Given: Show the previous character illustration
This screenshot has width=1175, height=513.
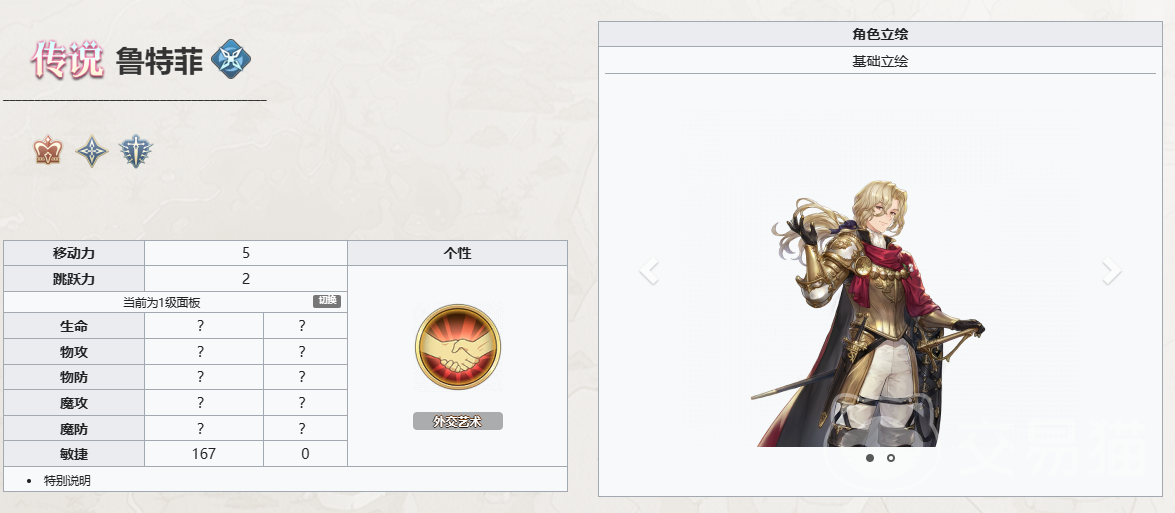Looking at the screenshot, I should [649, 271].
